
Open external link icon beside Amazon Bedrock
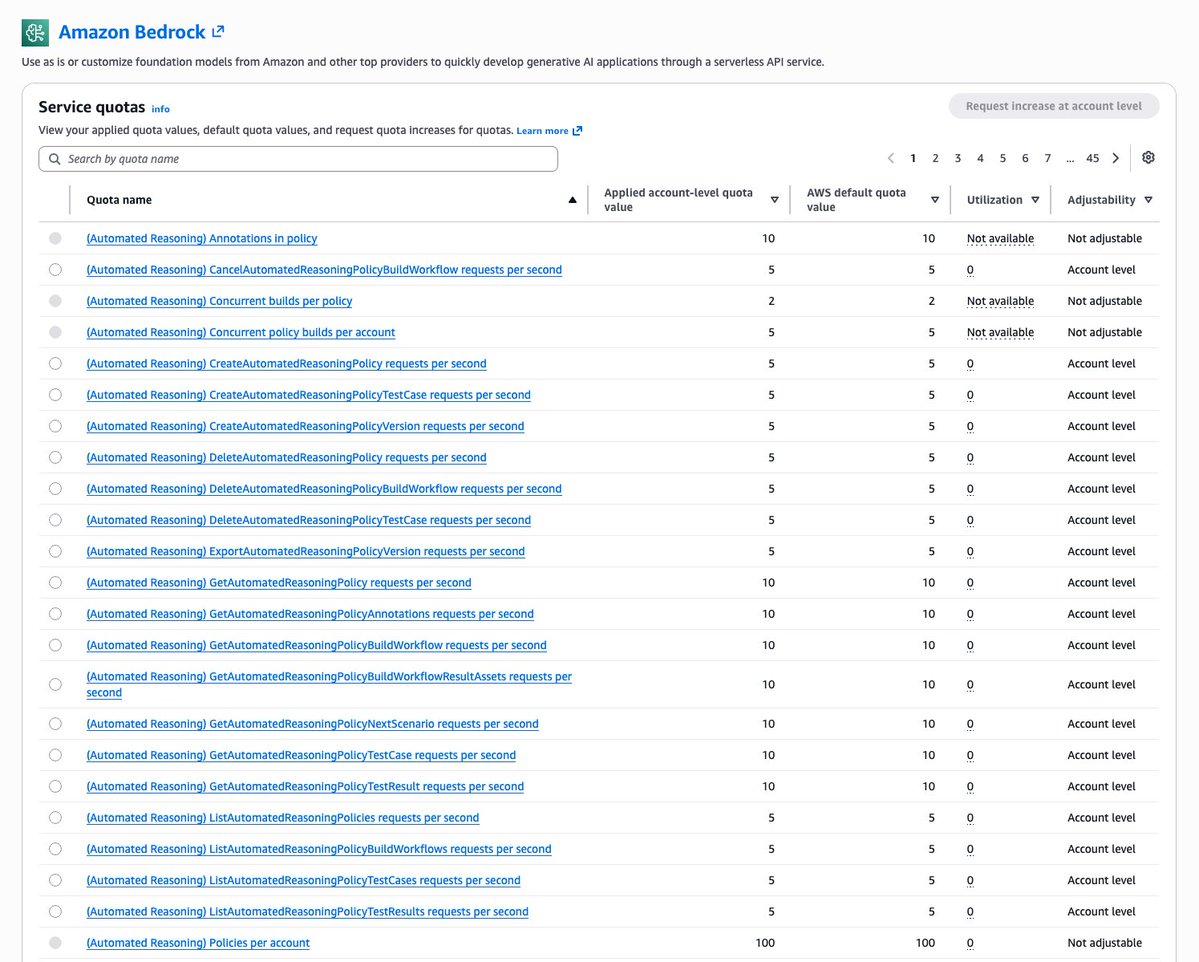click(218, 31)
